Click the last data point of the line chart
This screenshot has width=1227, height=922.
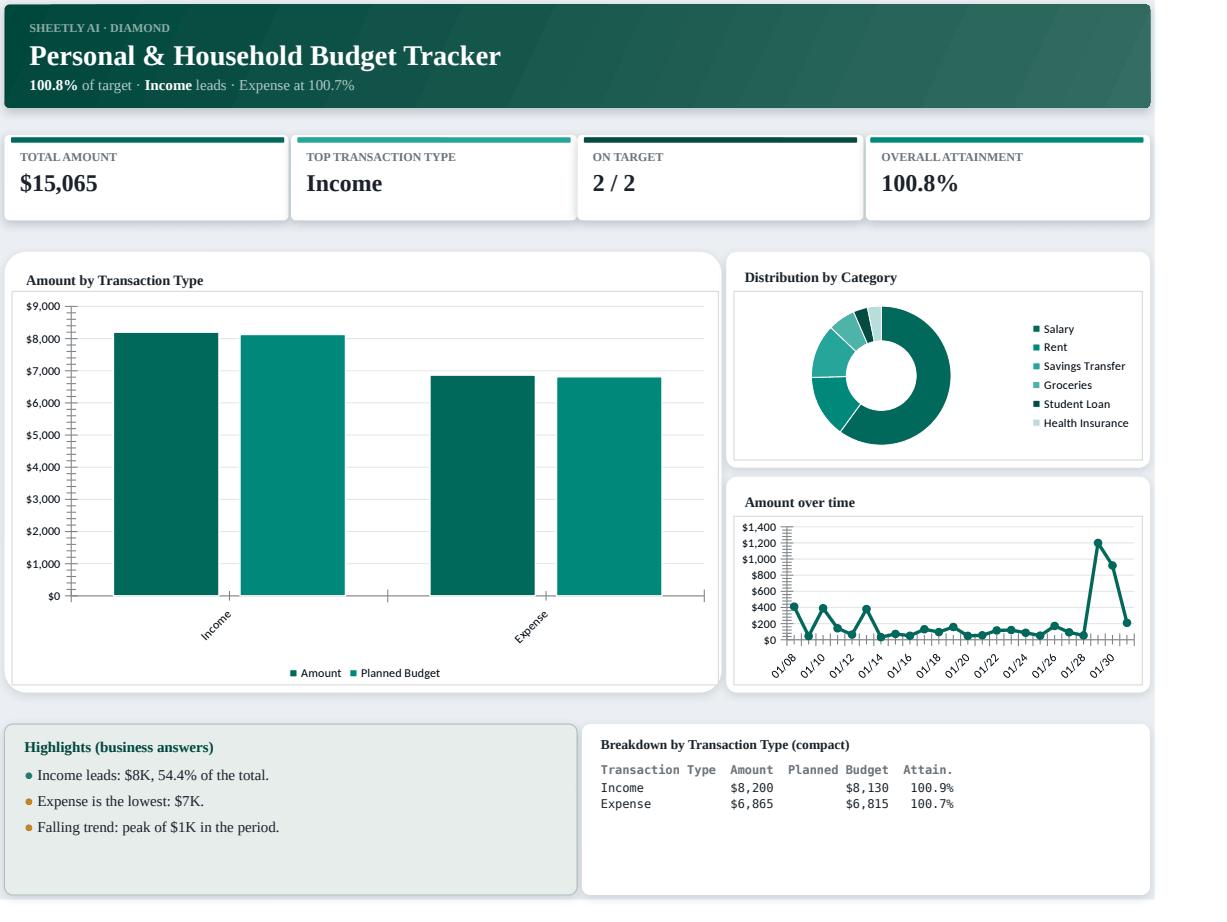pyautogui.click(x=1127, y=623)
